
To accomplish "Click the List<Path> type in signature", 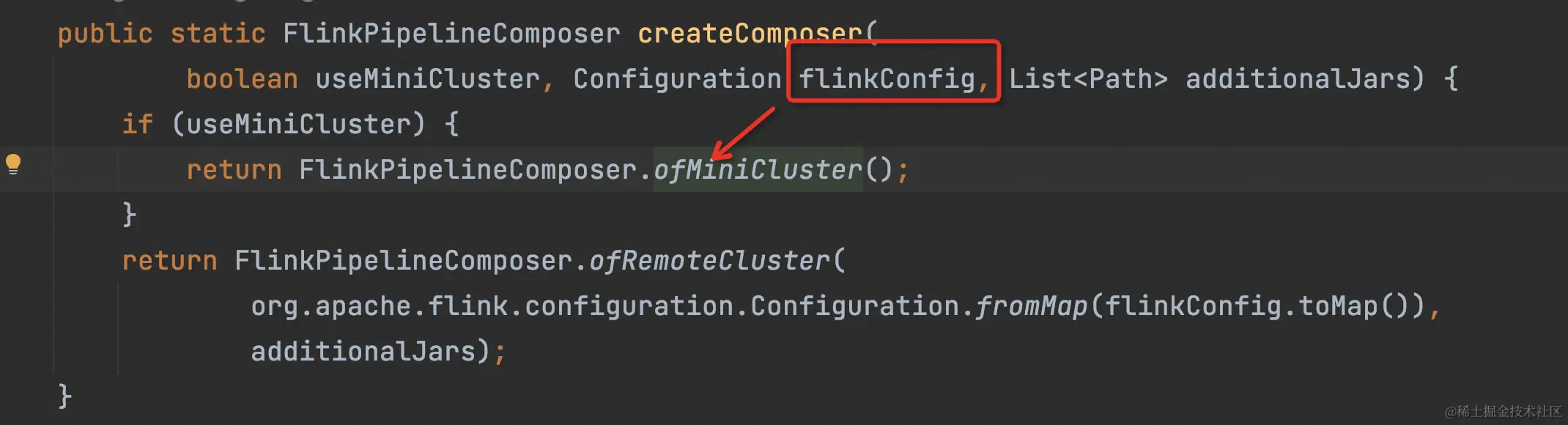I will (1088, 78).
